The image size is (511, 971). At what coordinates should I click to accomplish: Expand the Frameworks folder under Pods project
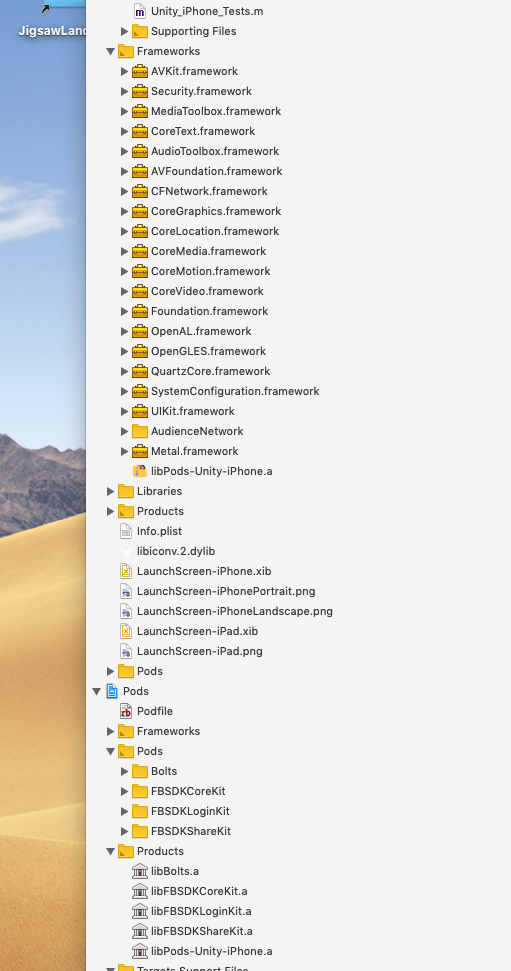(110, 731)
